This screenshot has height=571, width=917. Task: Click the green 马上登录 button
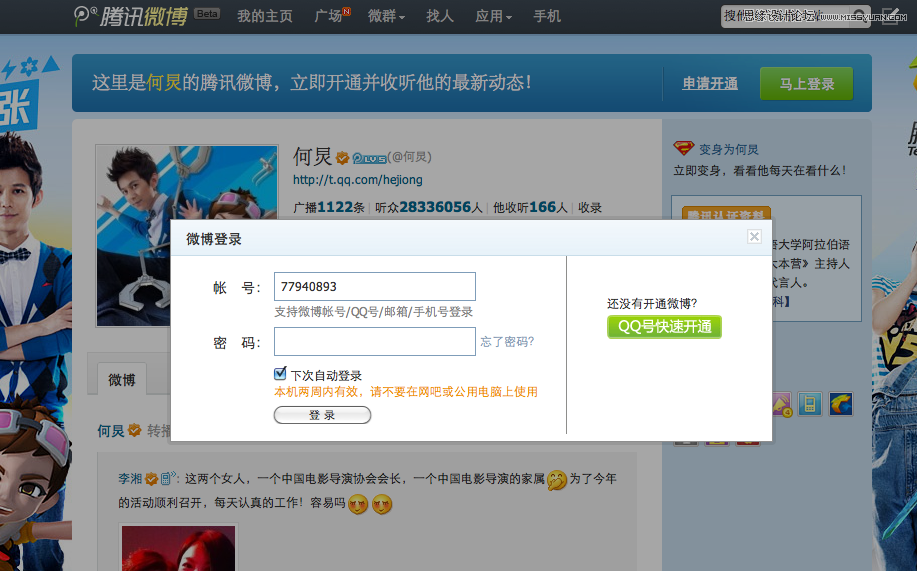point(806,84)
